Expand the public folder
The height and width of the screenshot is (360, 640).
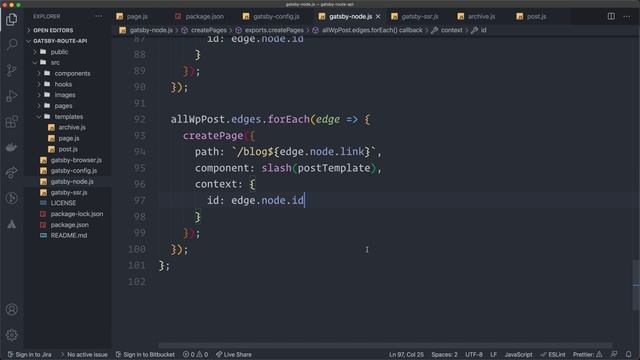(59, 52)
